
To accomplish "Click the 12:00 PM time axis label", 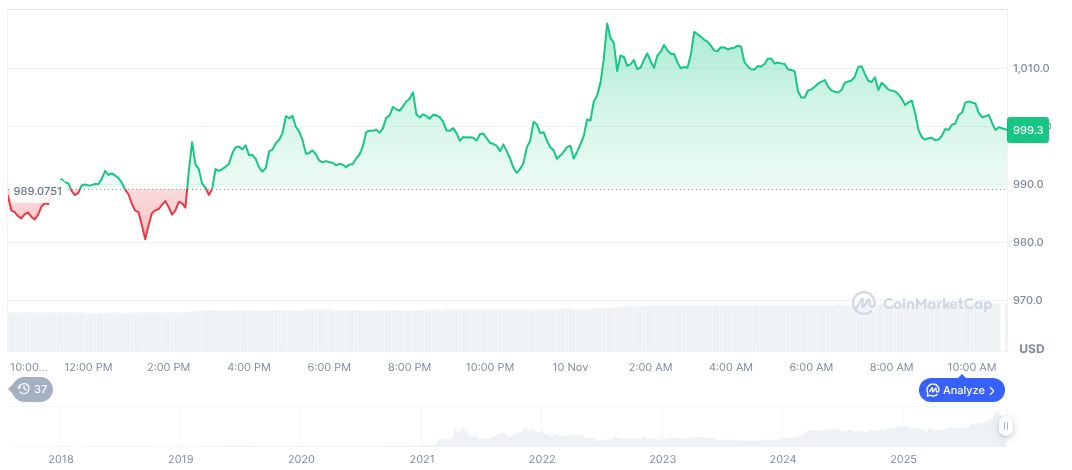I will (x=88, y=367).
